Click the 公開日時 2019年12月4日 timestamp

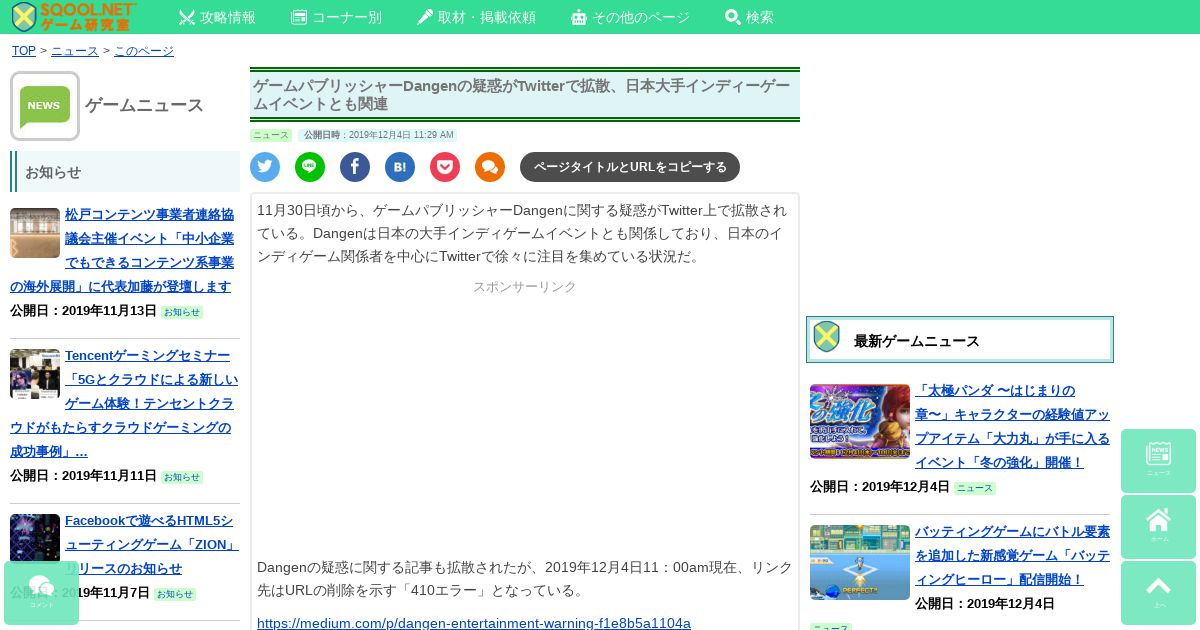tap(379, 135)
